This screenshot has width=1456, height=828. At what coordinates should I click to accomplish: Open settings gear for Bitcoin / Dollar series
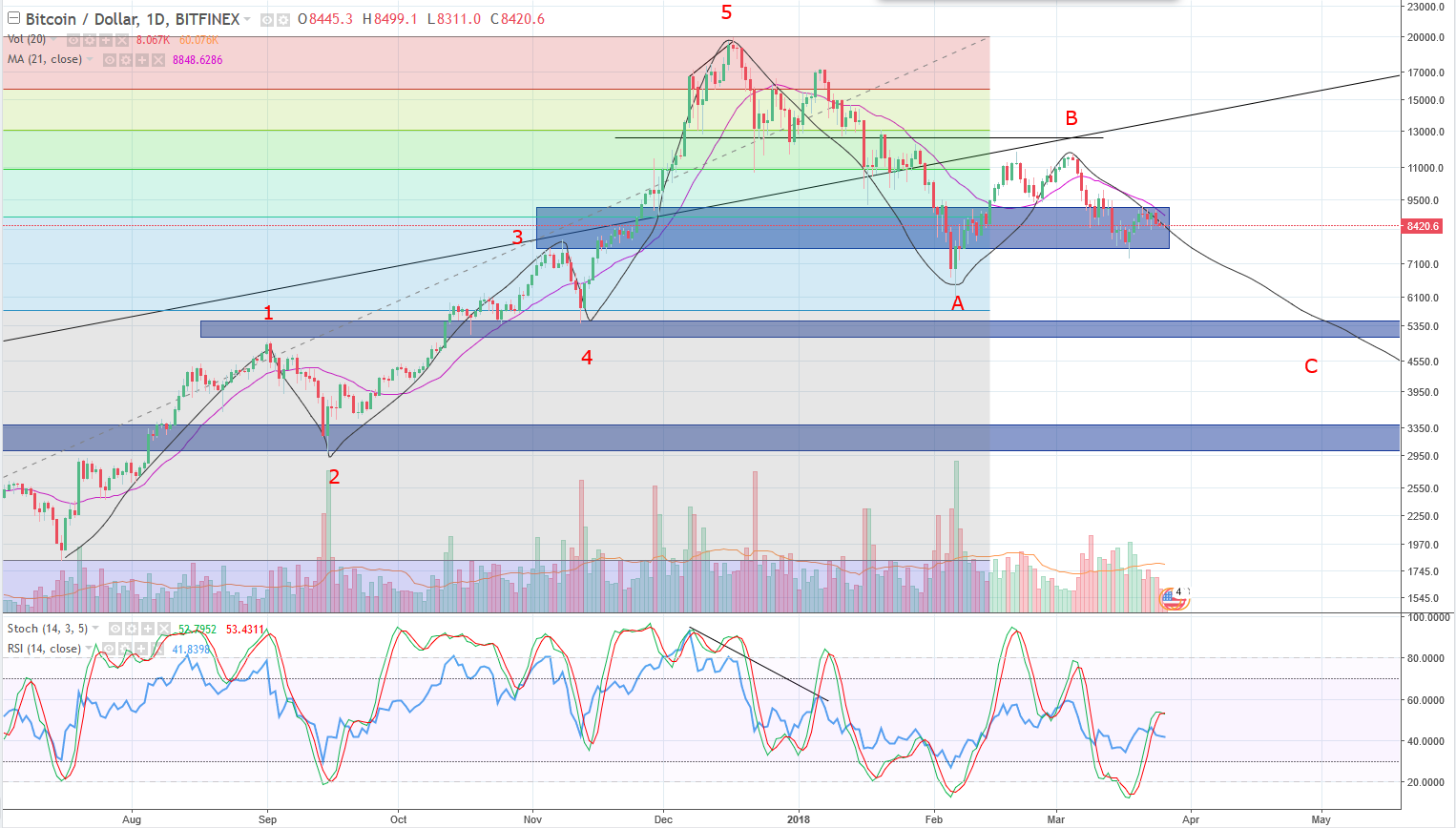(283, 20)
